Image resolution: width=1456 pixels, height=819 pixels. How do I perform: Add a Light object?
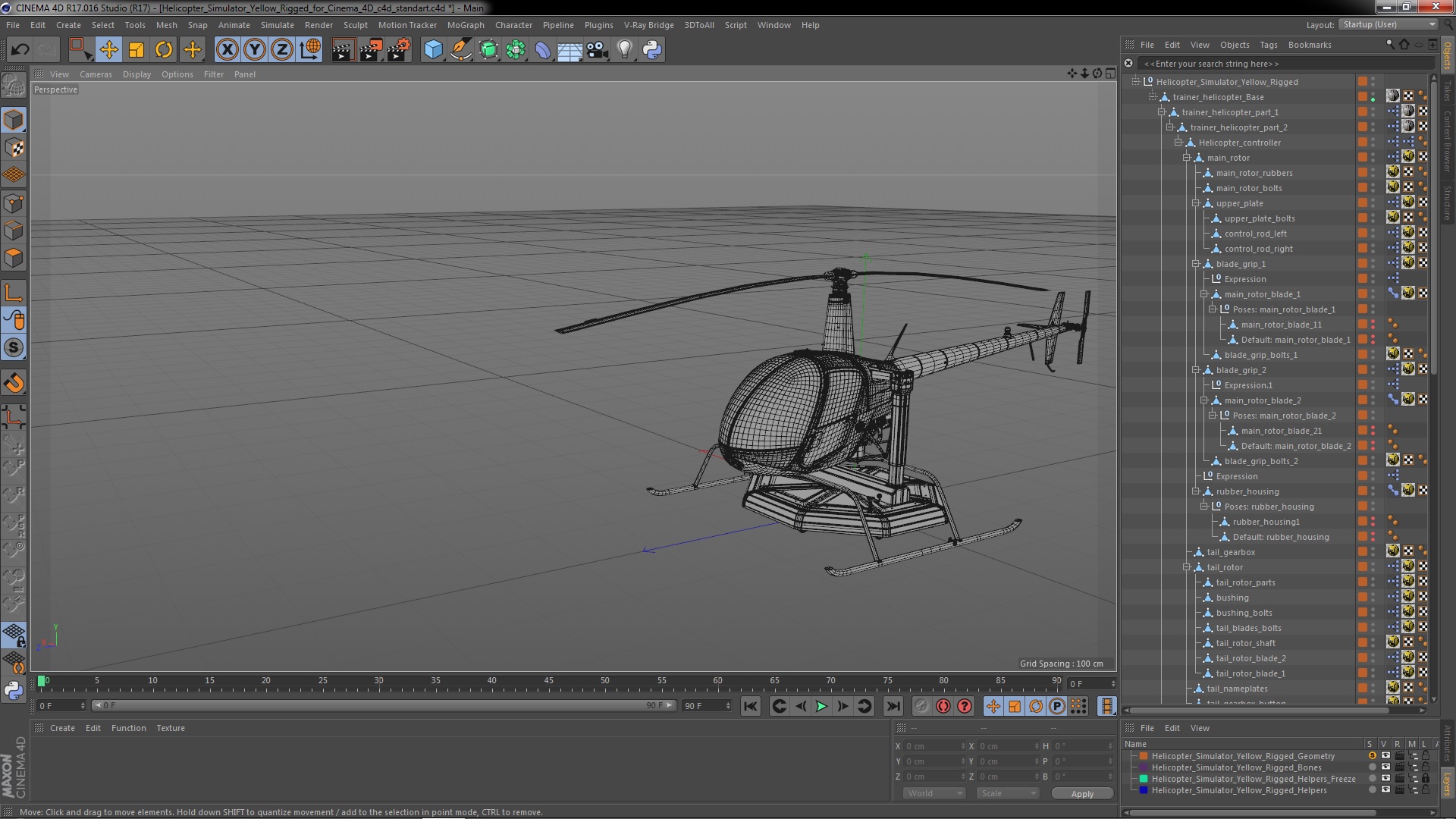tap(625, 50)
